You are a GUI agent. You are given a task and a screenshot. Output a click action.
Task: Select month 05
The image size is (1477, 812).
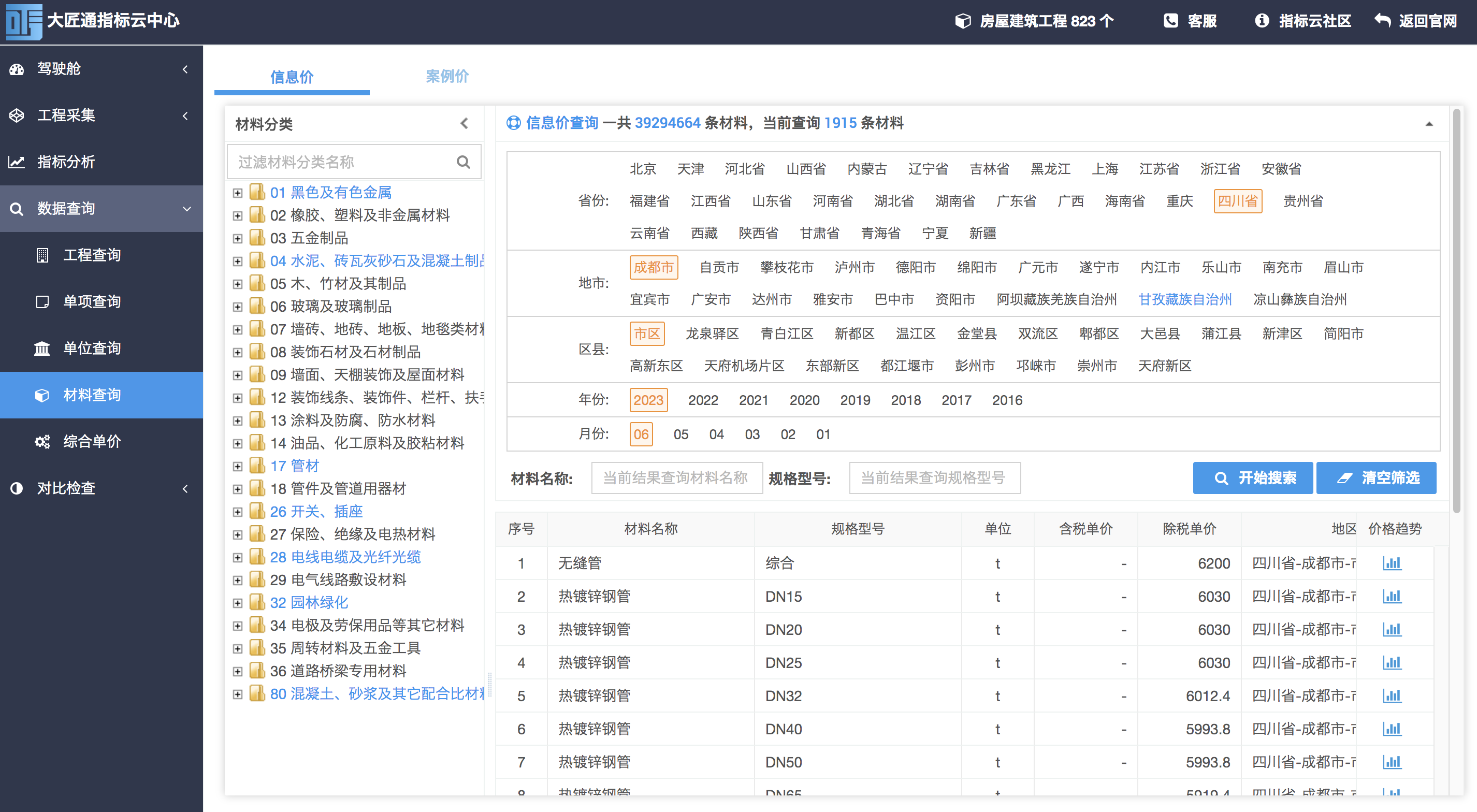681,434
